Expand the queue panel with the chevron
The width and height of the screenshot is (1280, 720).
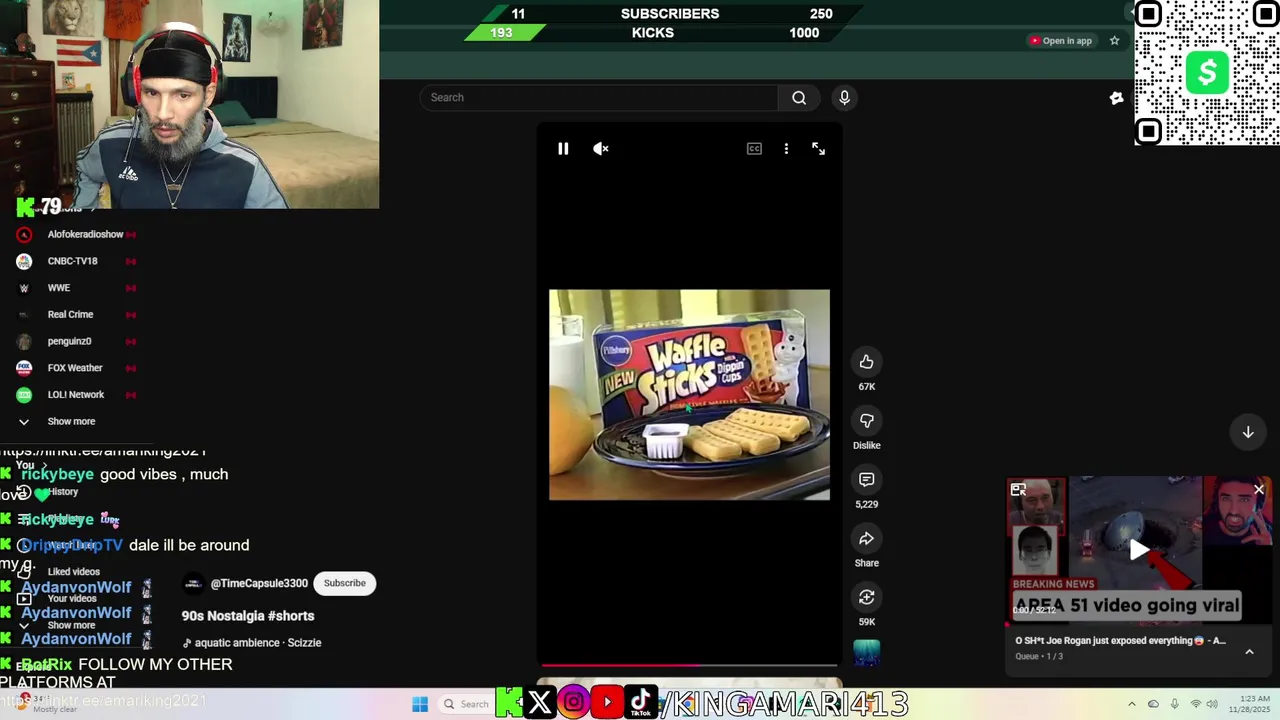1249,651
